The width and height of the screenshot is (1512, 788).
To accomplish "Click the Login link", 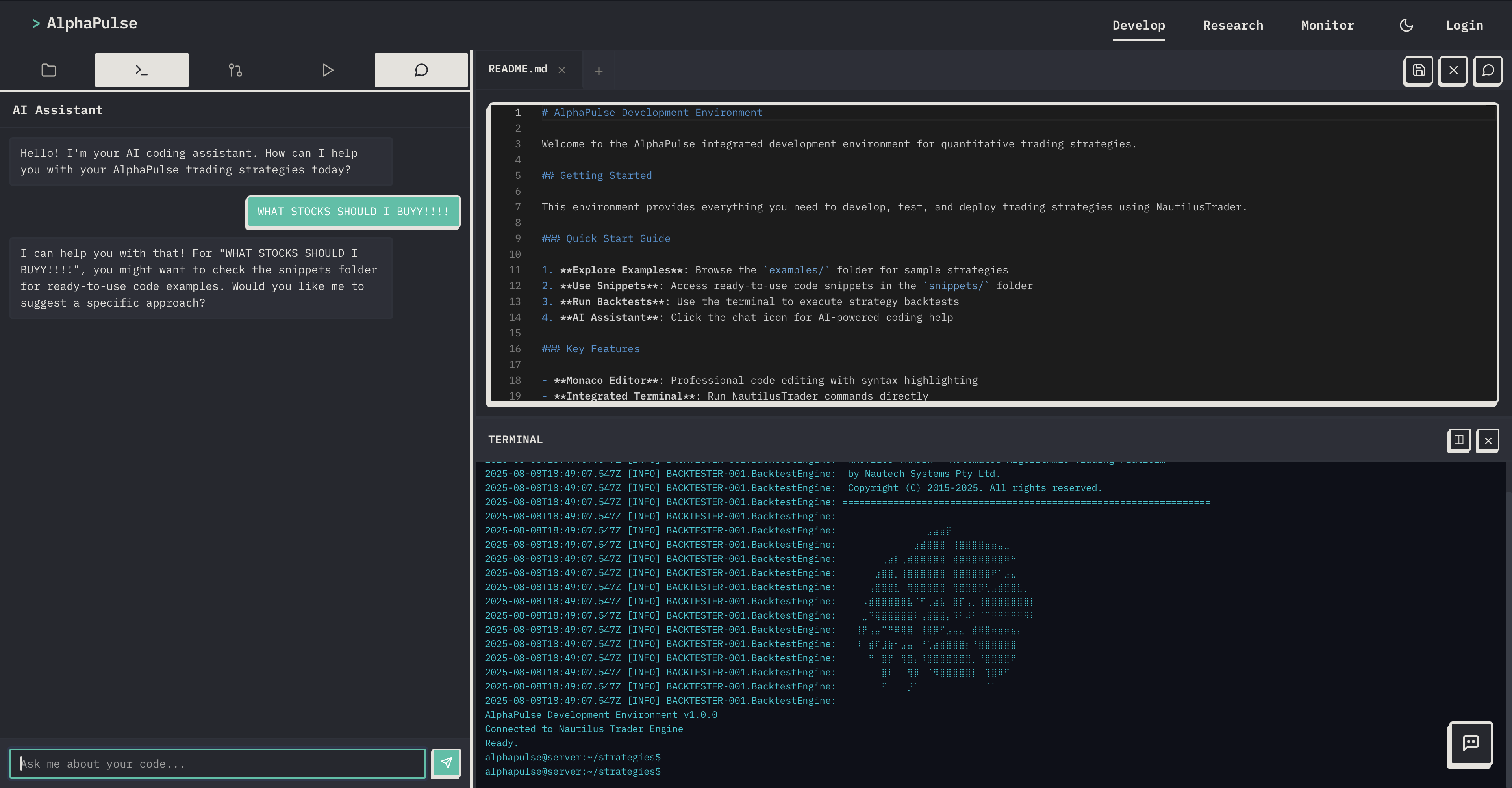I will point(1464,25).
